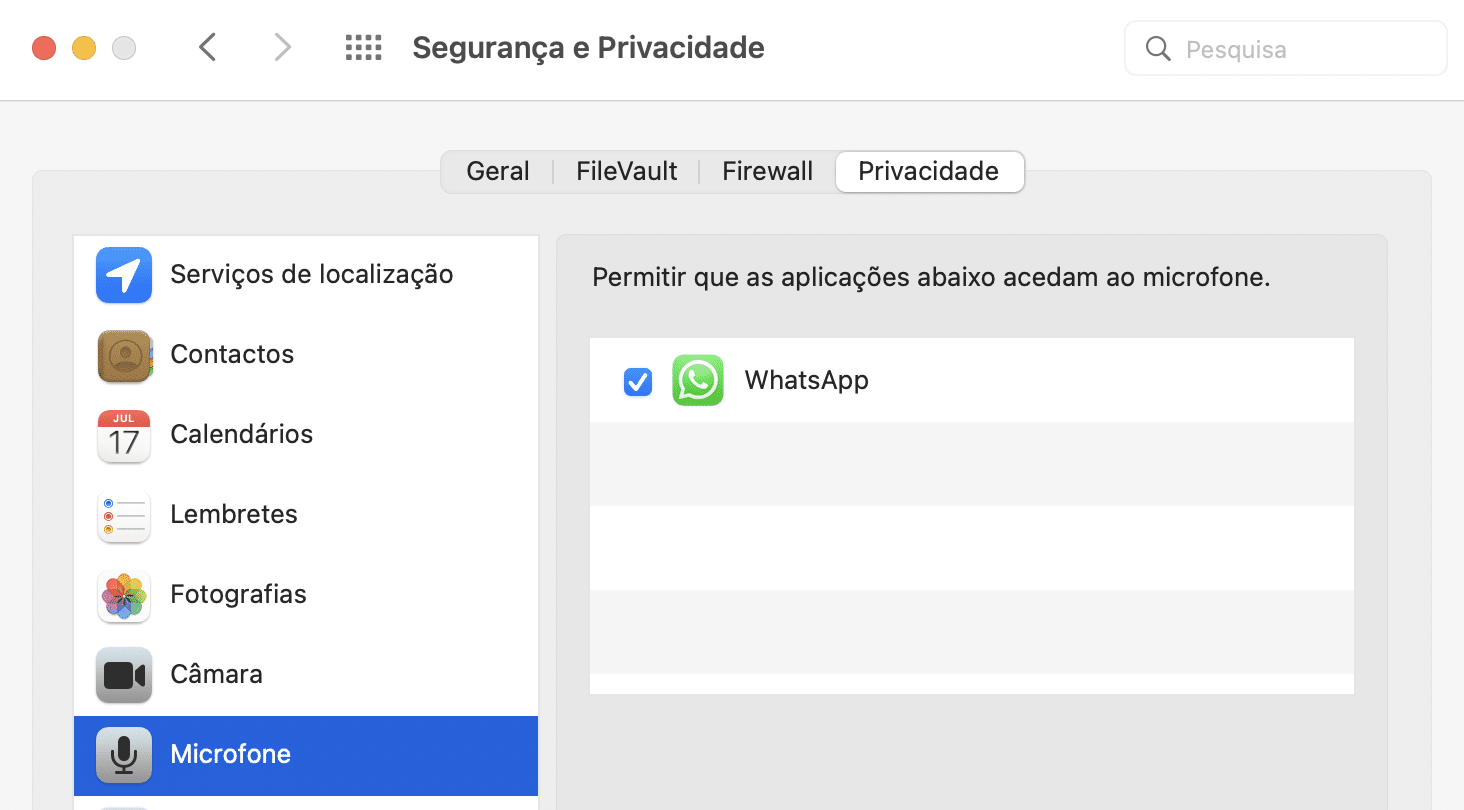Click the Microfone microphone icon
Image resolution: width=1464 pixels, height=810 pixels.
tap(124, 755)
